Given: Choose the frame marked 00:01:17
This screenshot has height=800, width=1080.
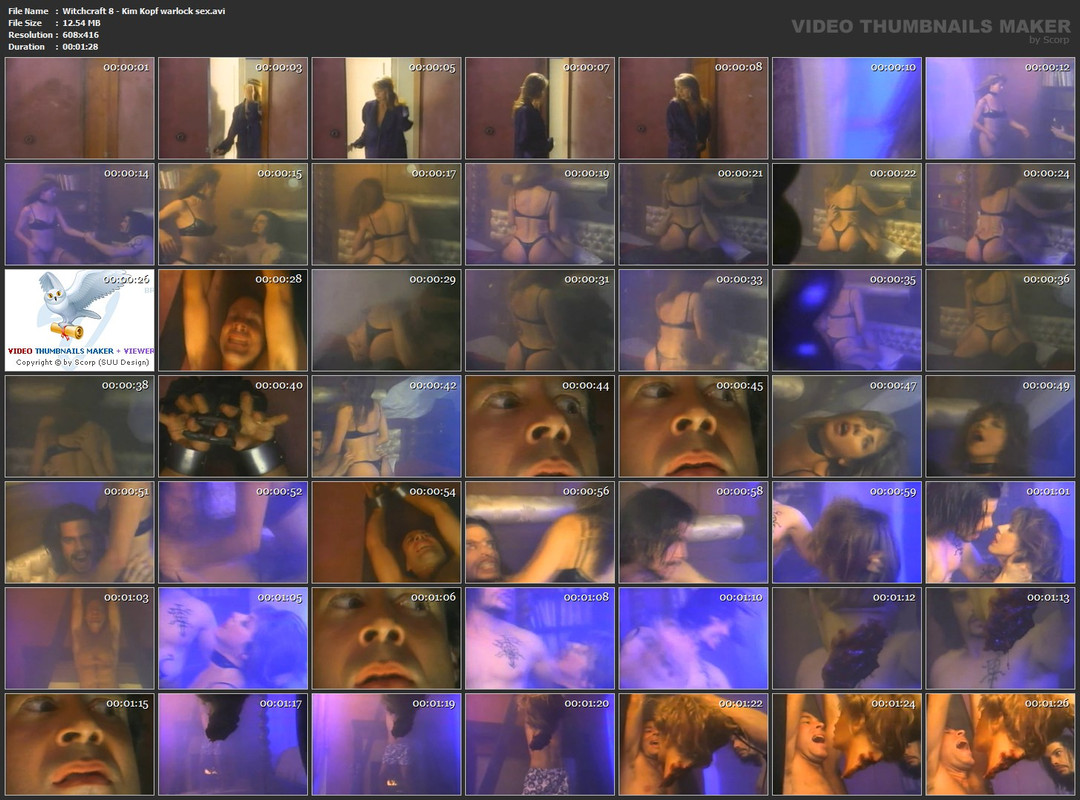Looking at the screenshot, I should (233, 745).
